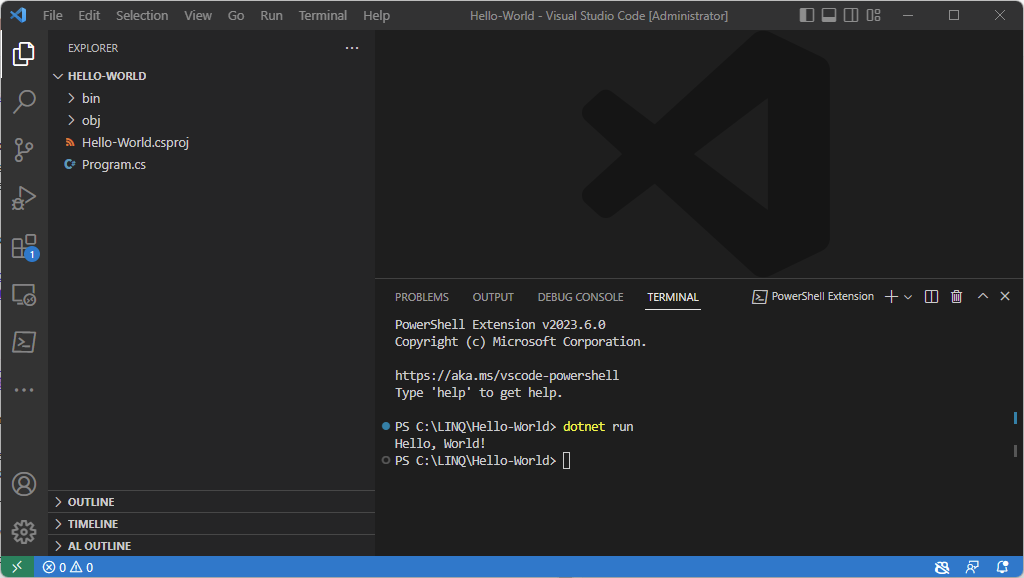Close the terminal panel
The image size is (1024, 578).
click(1005, 296)
